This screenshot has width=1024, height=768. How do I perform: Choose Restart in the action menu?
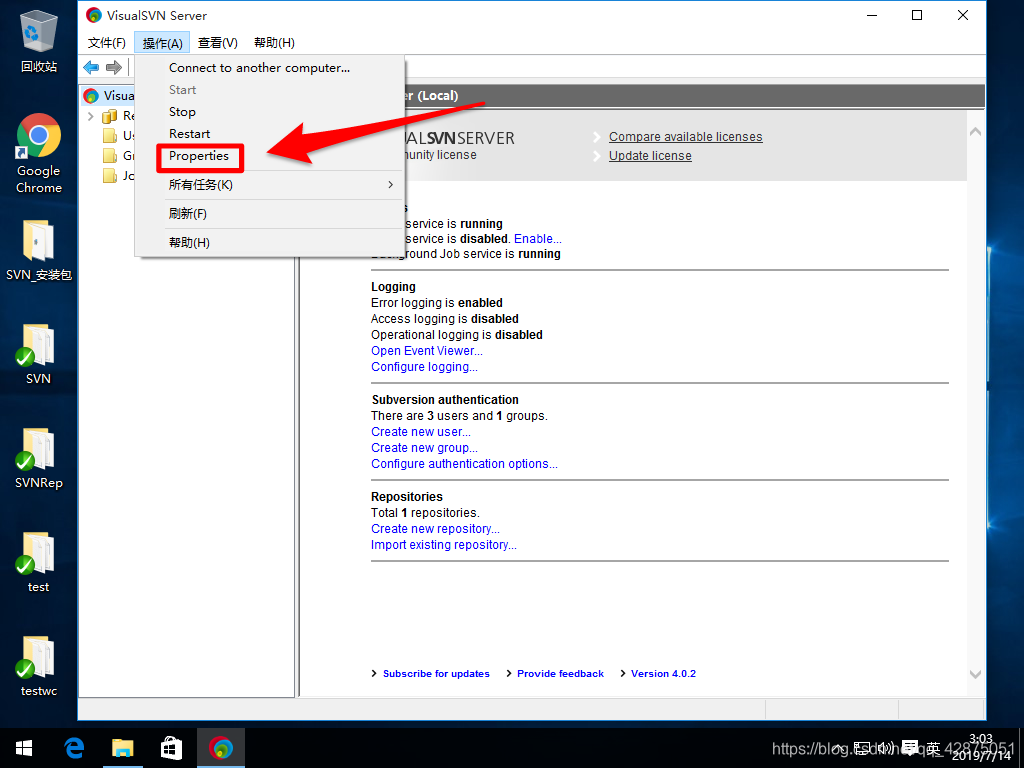tap(270, 134)
